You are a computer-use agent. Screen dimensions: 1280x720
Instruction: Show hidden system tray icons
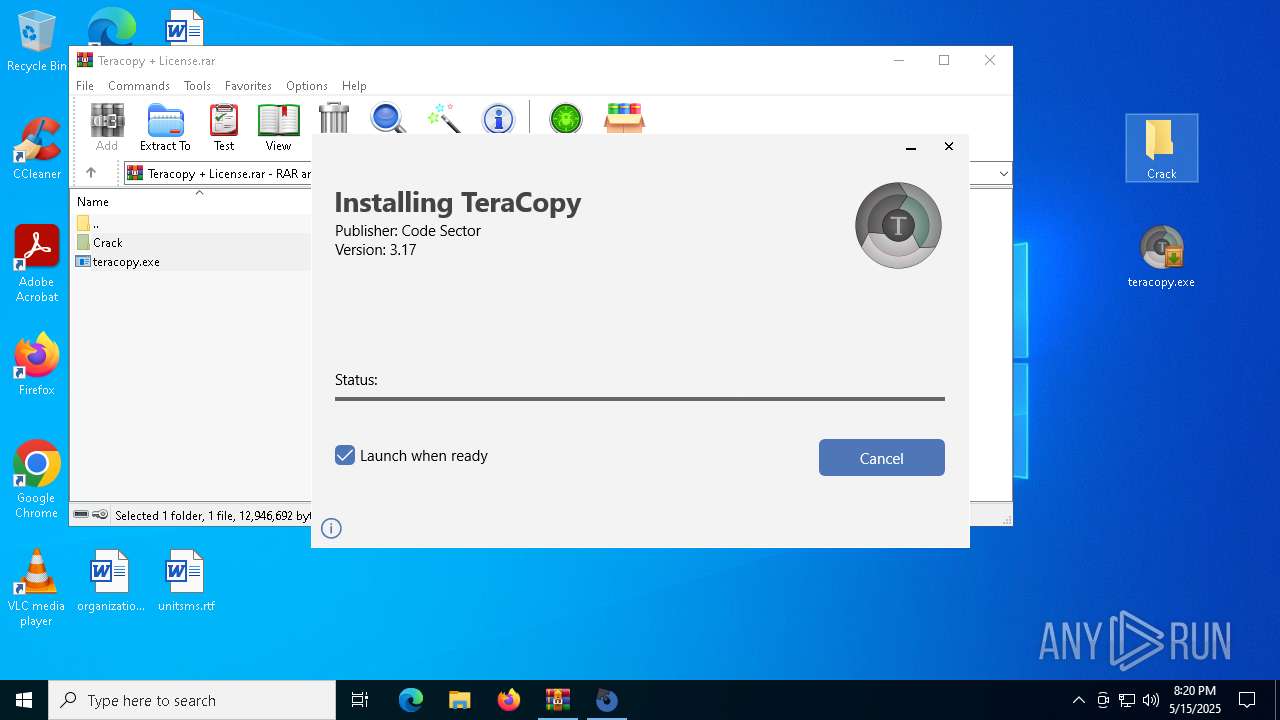(x=1078, y=700)
